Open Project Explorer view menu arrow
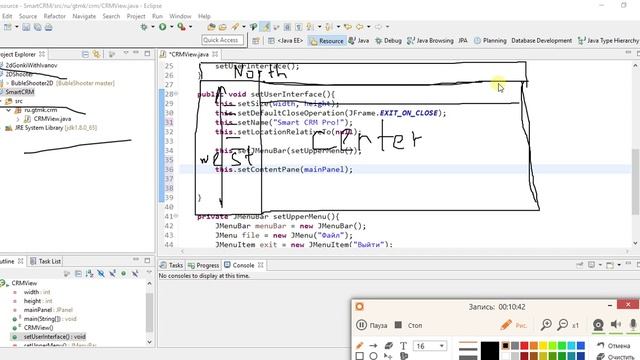The width and height of the screenshot is (640, 360). pos(126,53)
